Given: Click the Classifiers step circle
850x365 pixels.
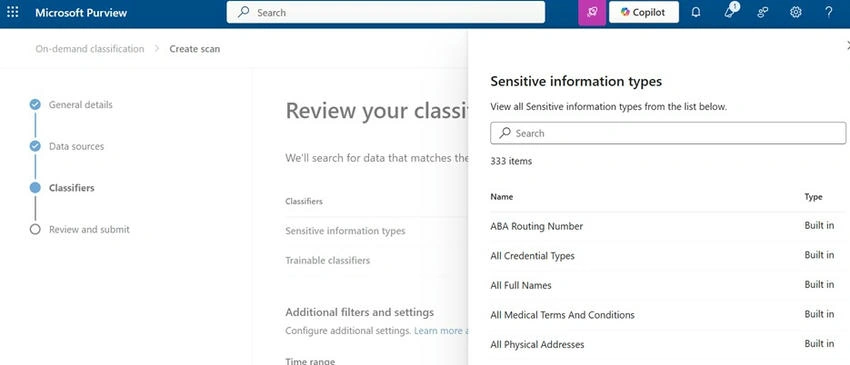Looking at the screenshot, I should [35, 188].
